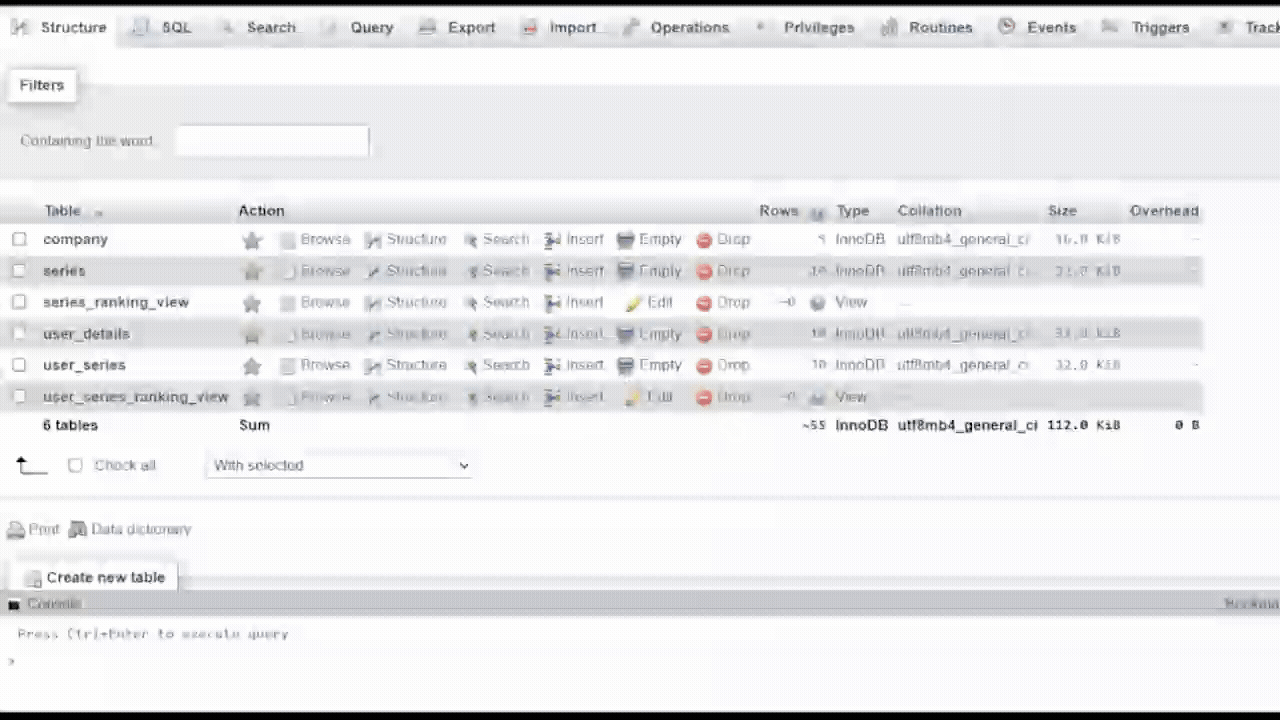Click the Create new table button
The height and width of the screenshot is (720, 1280).
pyautogui.click(x=95, y=577)
